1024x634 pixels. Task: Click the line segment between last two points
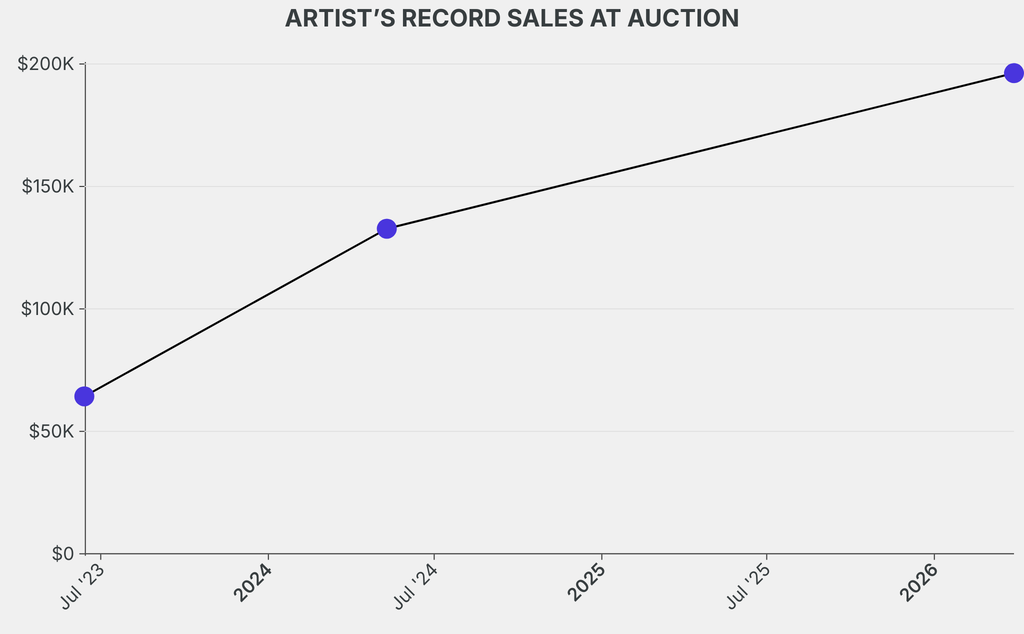(x=700, y=151)
